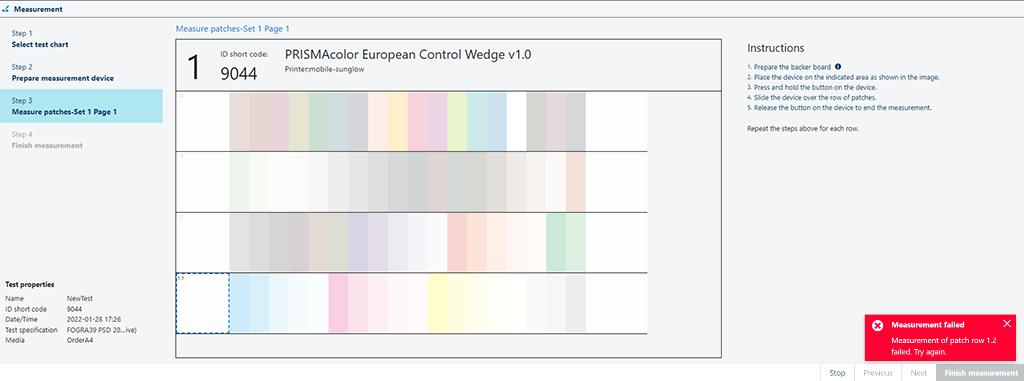
Task: Click the first light blue patch in row 1
Action: 240,303
